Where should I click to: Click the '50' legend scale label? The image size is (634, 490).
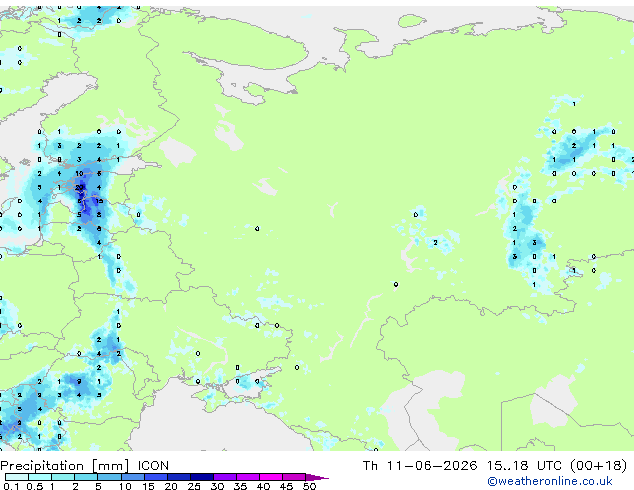click(309, 486)
